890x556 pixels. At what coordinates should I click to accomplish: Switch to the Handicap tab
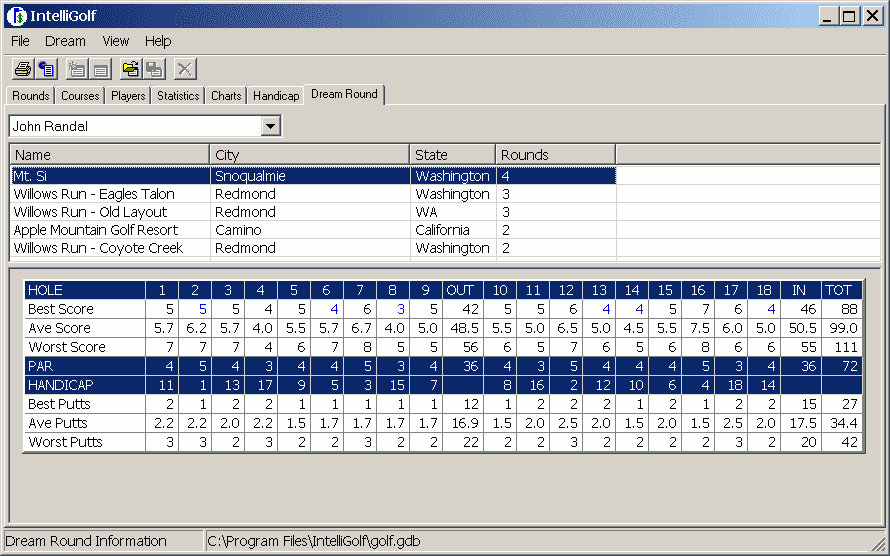click(x=276, y=96)
